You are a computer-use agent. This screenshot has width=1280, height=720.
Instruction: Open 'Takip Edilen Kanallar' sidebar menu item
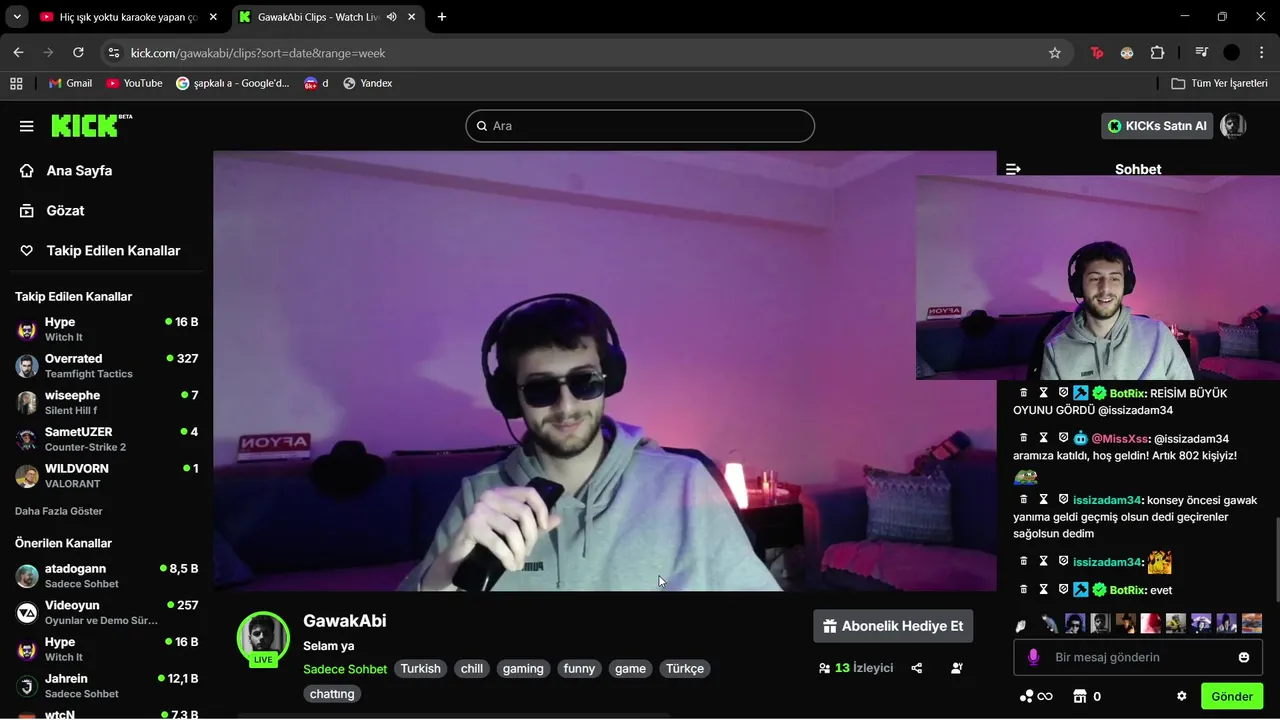pyautogui.click(x=100, y=251)
